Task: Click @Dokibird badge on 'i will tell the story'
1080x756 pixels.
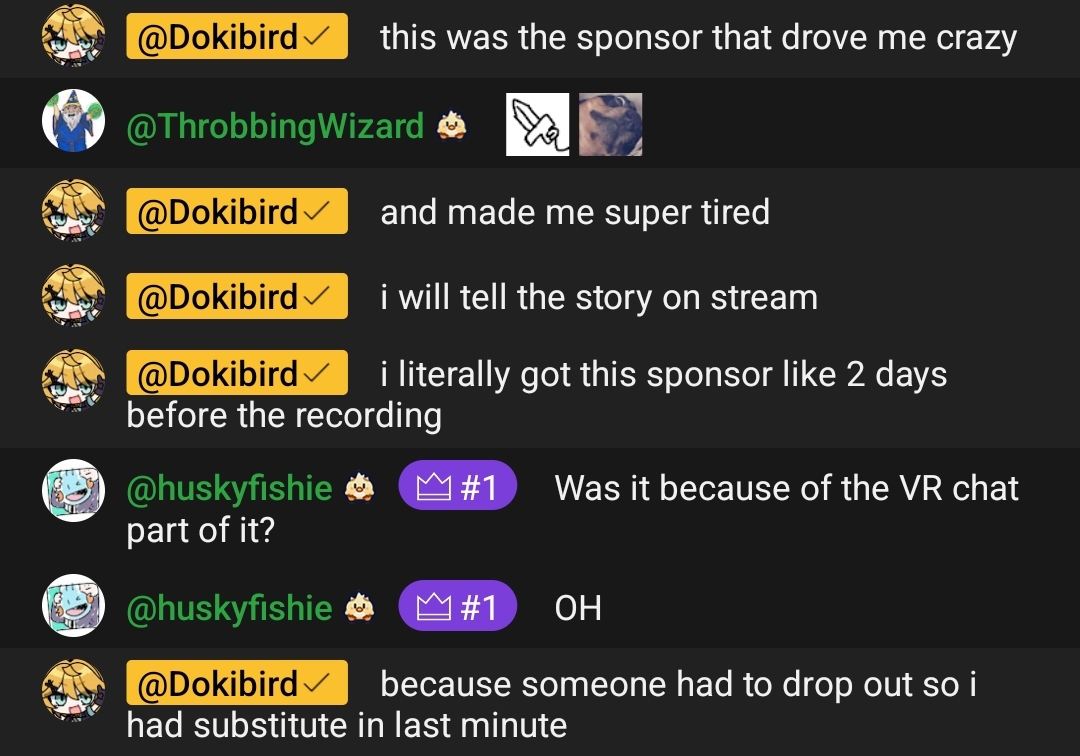Action: click(236, 296)
